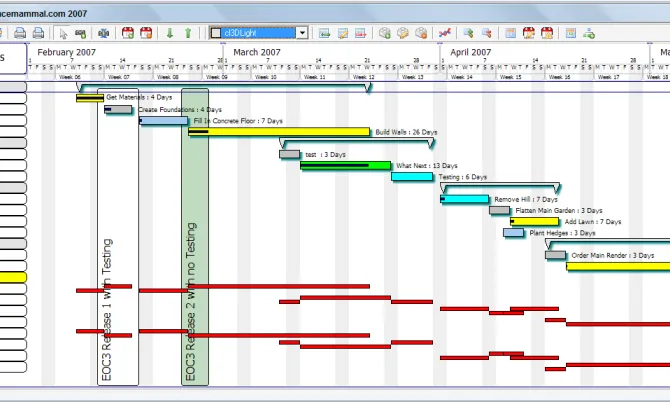This screenshot has height=402, width=670.
Task: Select the yellow Add Lawn task bar
Action: point(535,221)
